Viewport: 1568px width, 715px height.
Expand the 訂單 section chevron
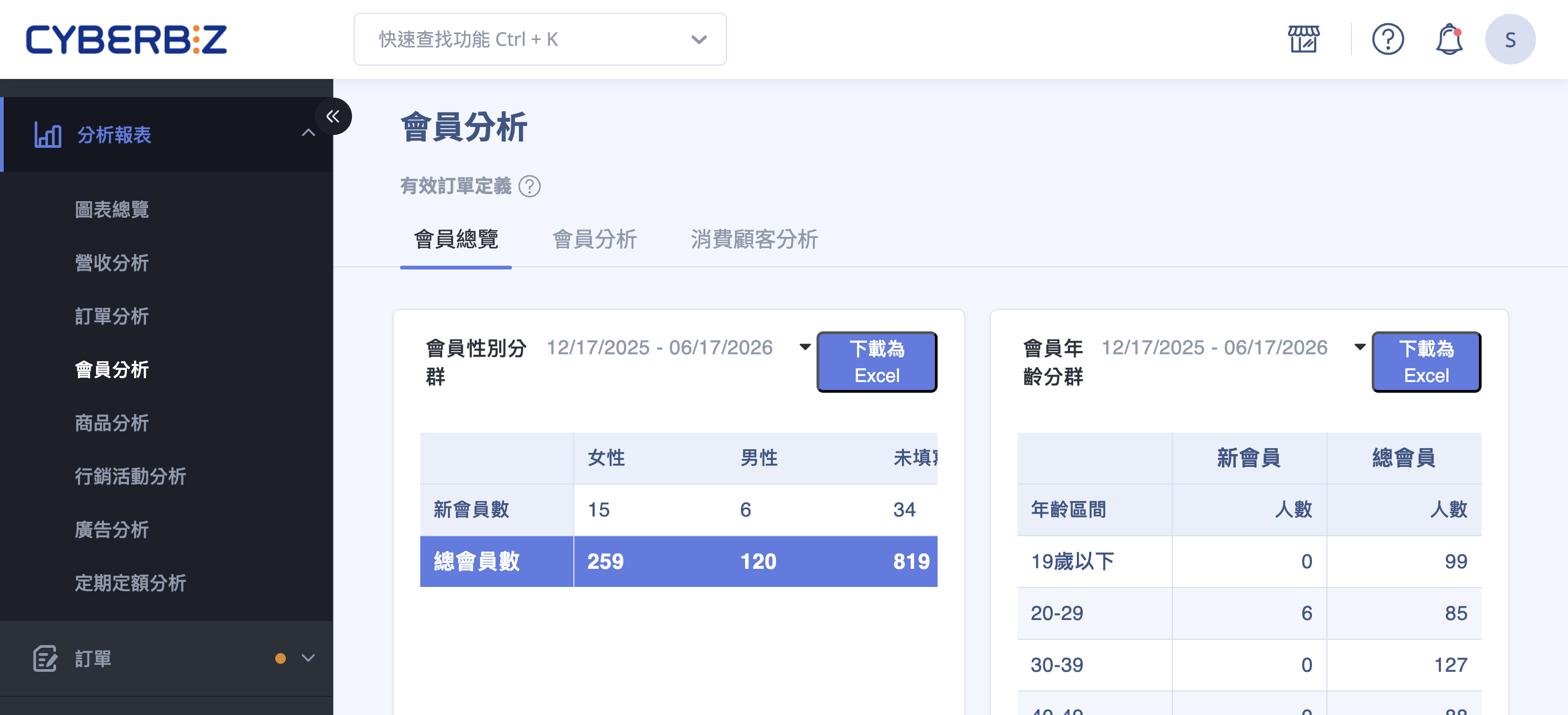(308, 658)
